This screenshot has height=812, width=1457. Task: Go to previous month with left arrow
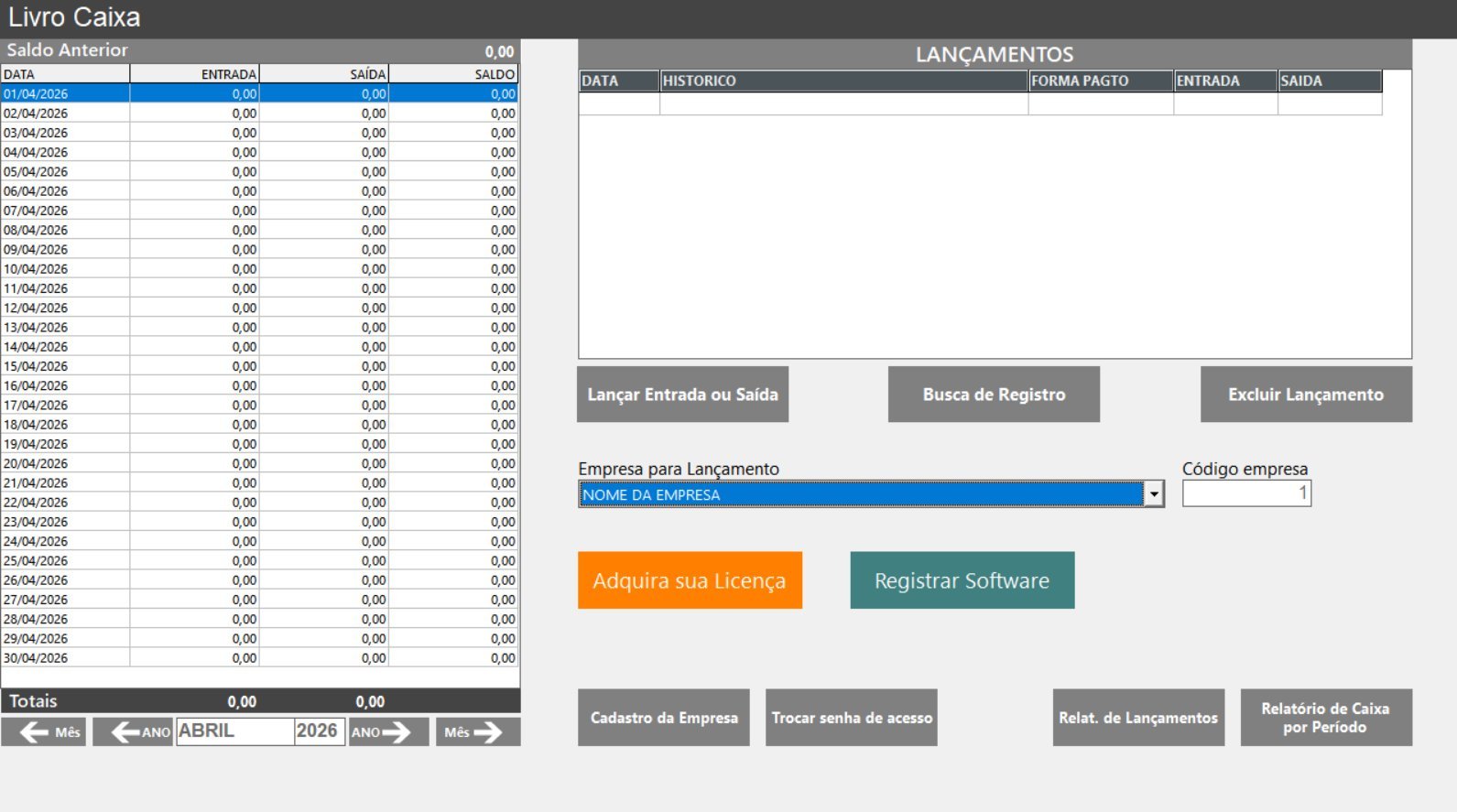click(43, 731)
